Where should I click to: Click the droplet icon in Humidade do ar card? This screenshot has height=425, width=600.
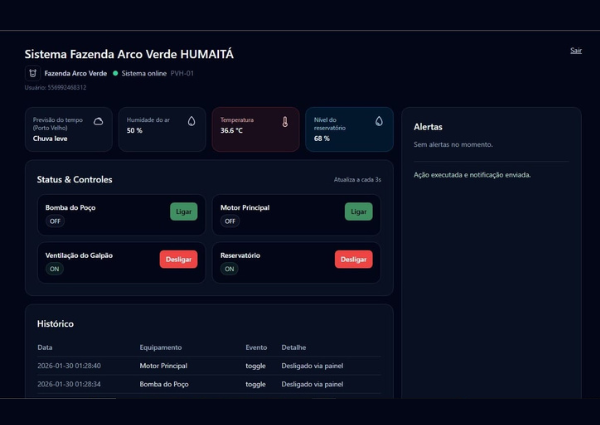[x=192, y=121]
